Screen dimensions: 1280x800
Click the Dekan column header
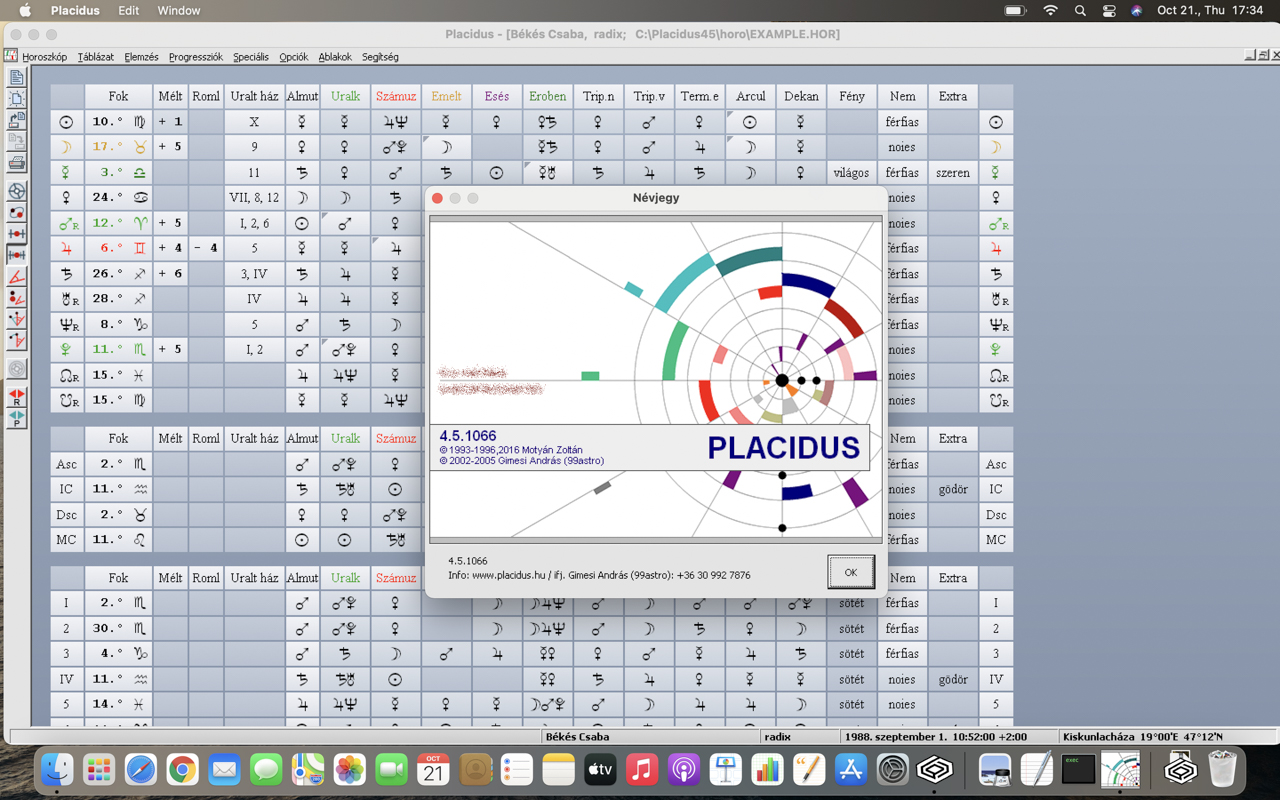(801, 96)
